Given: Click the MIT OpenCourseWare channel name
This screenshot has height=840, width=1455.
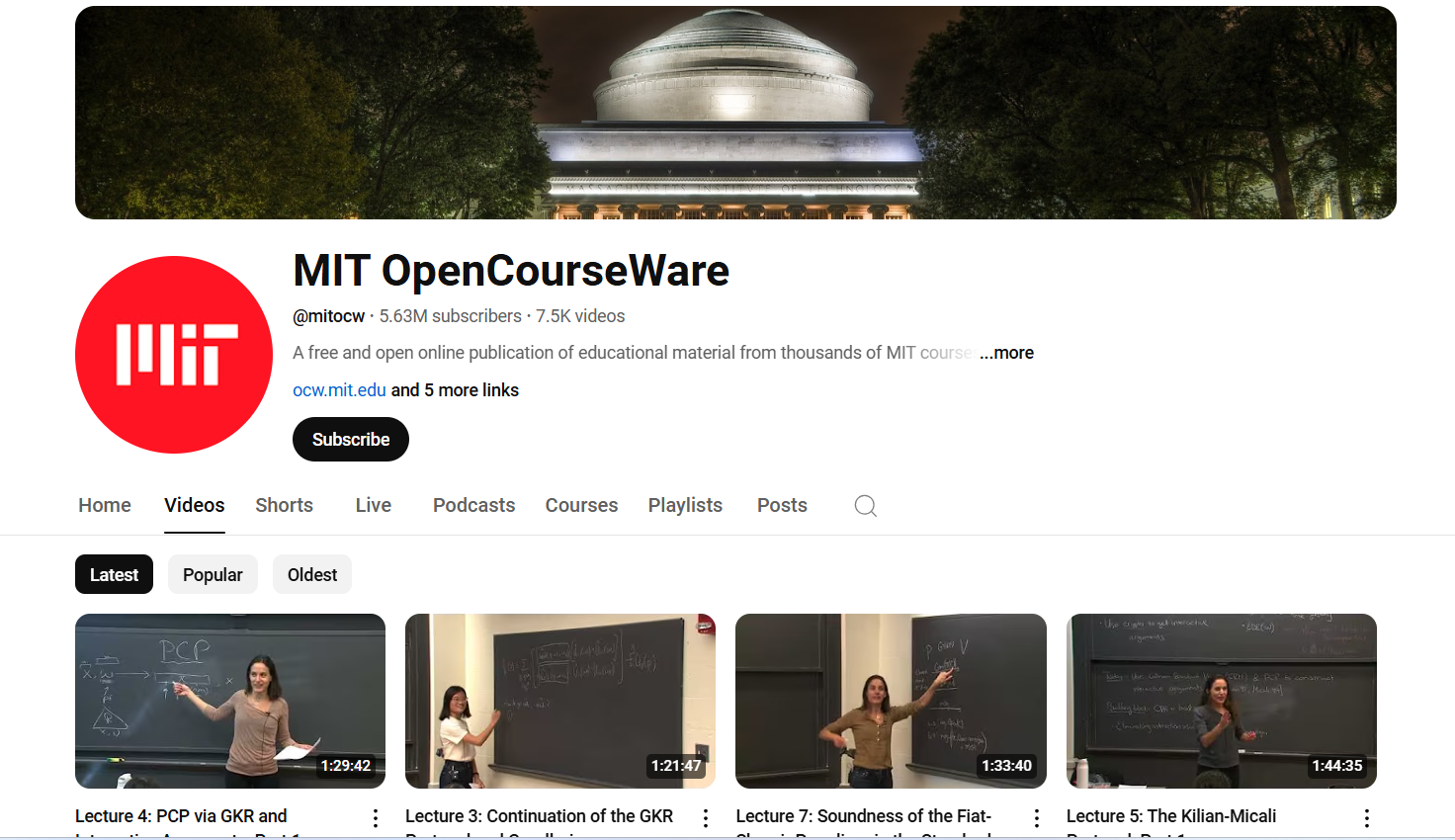Looking at the screenshot, I should tap(511, 271).
